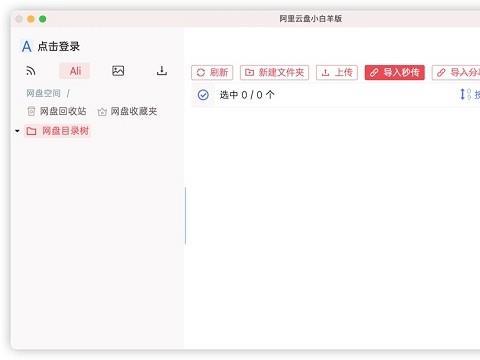Image resolution: width=480 pixels, height=360 pixels.
Task: Click the 点击登录 login text
Action: 59,46
